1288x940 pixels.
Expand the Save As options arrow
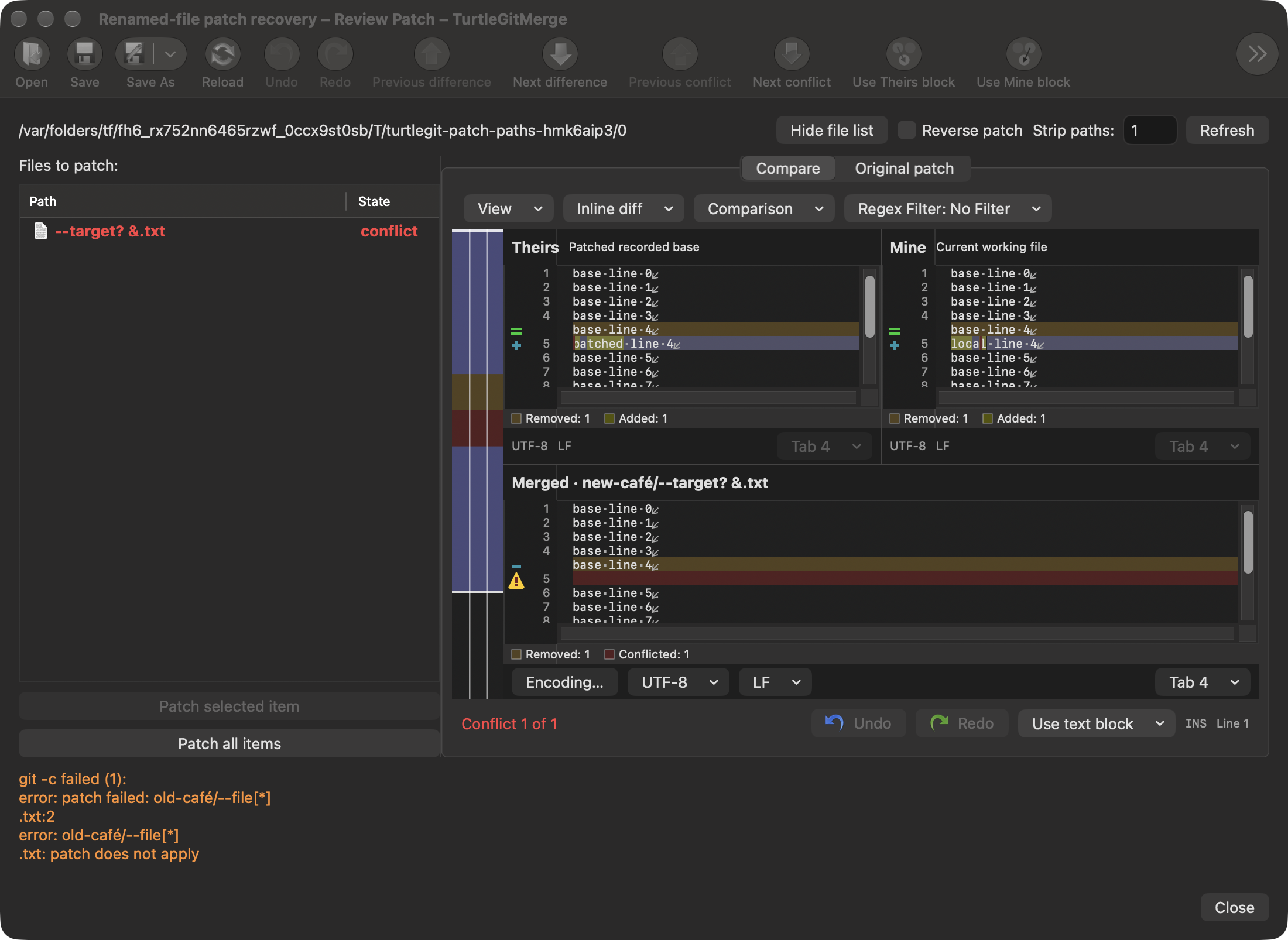pos(170,54)
